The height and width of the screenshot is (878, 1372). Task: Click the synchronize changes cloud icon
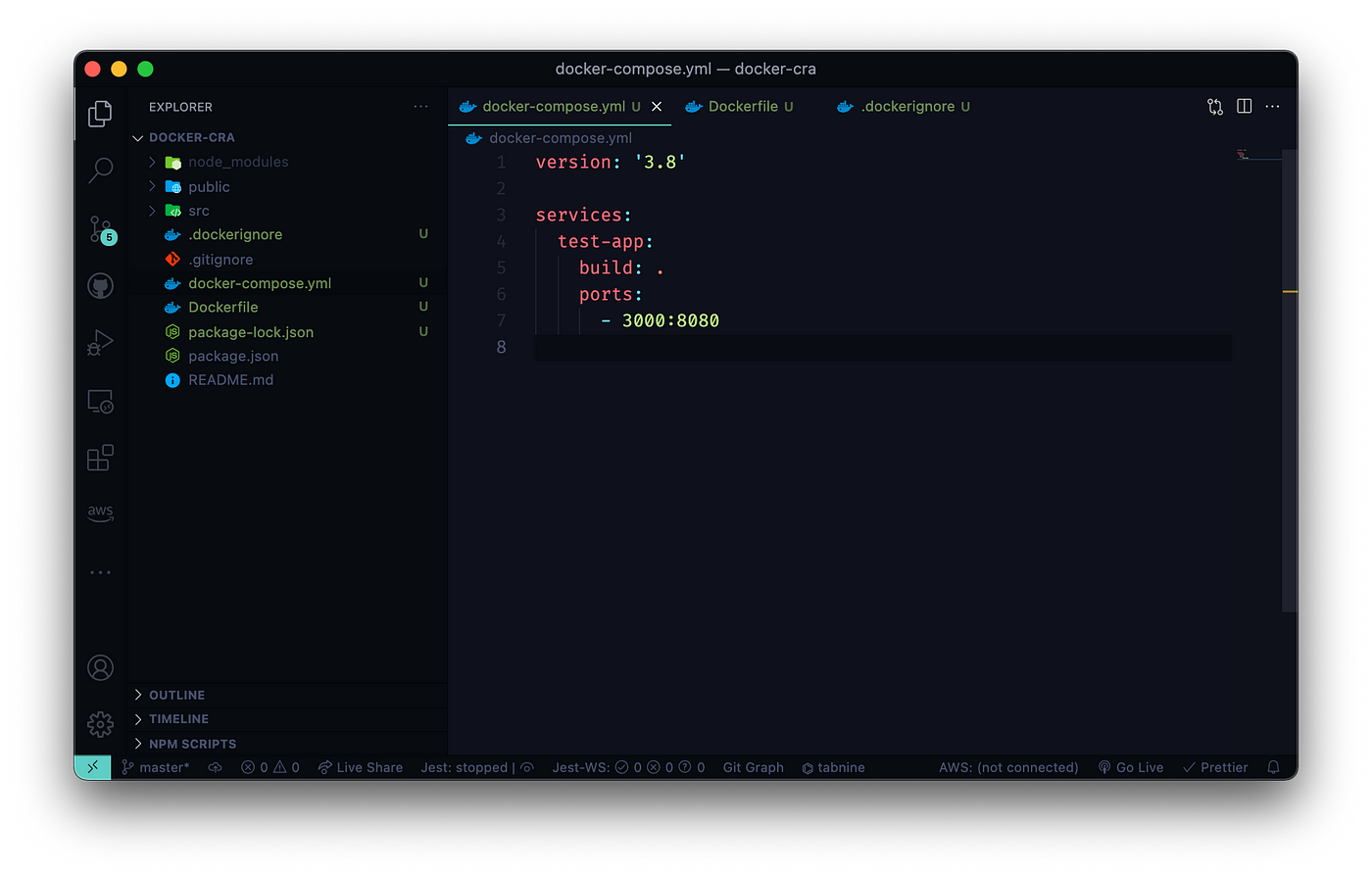pyautogui.click(x=215, y=767)
